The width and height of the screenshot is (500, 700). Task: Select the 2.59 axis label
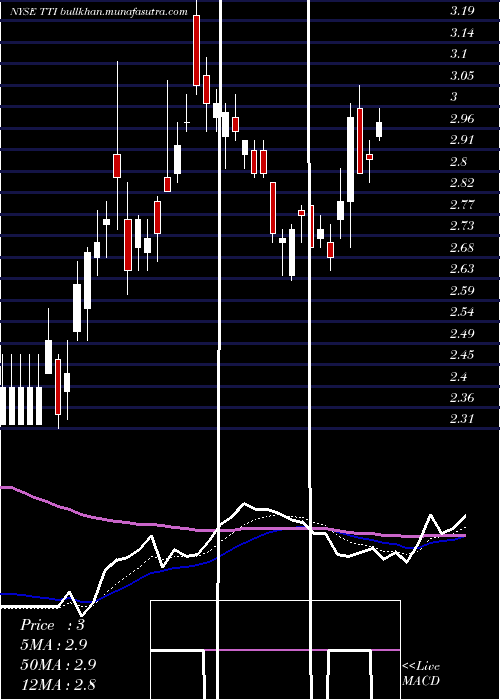tap(462, 291)
